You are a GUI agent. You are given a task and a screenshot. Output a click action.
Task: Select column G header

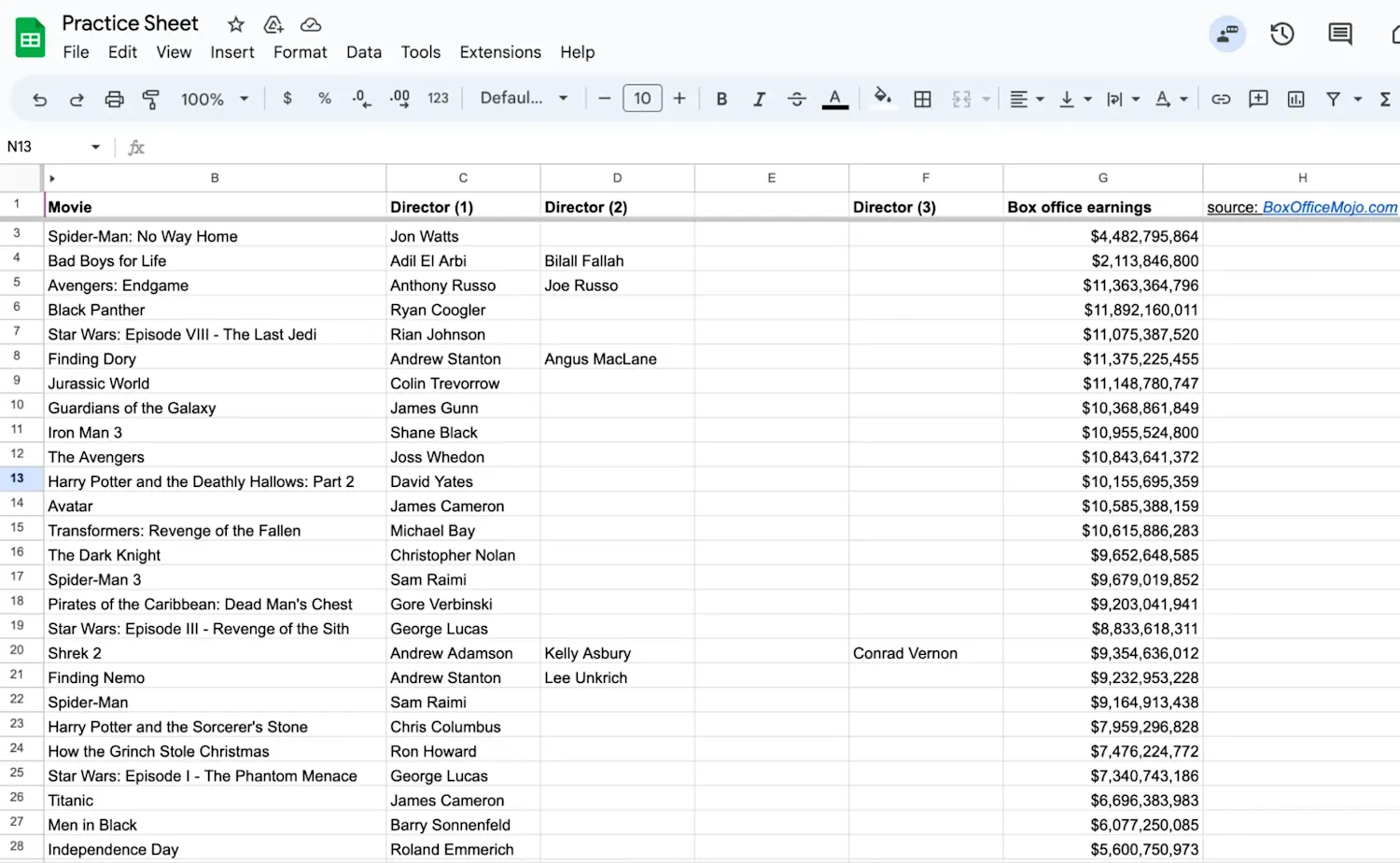(1103, 177)
